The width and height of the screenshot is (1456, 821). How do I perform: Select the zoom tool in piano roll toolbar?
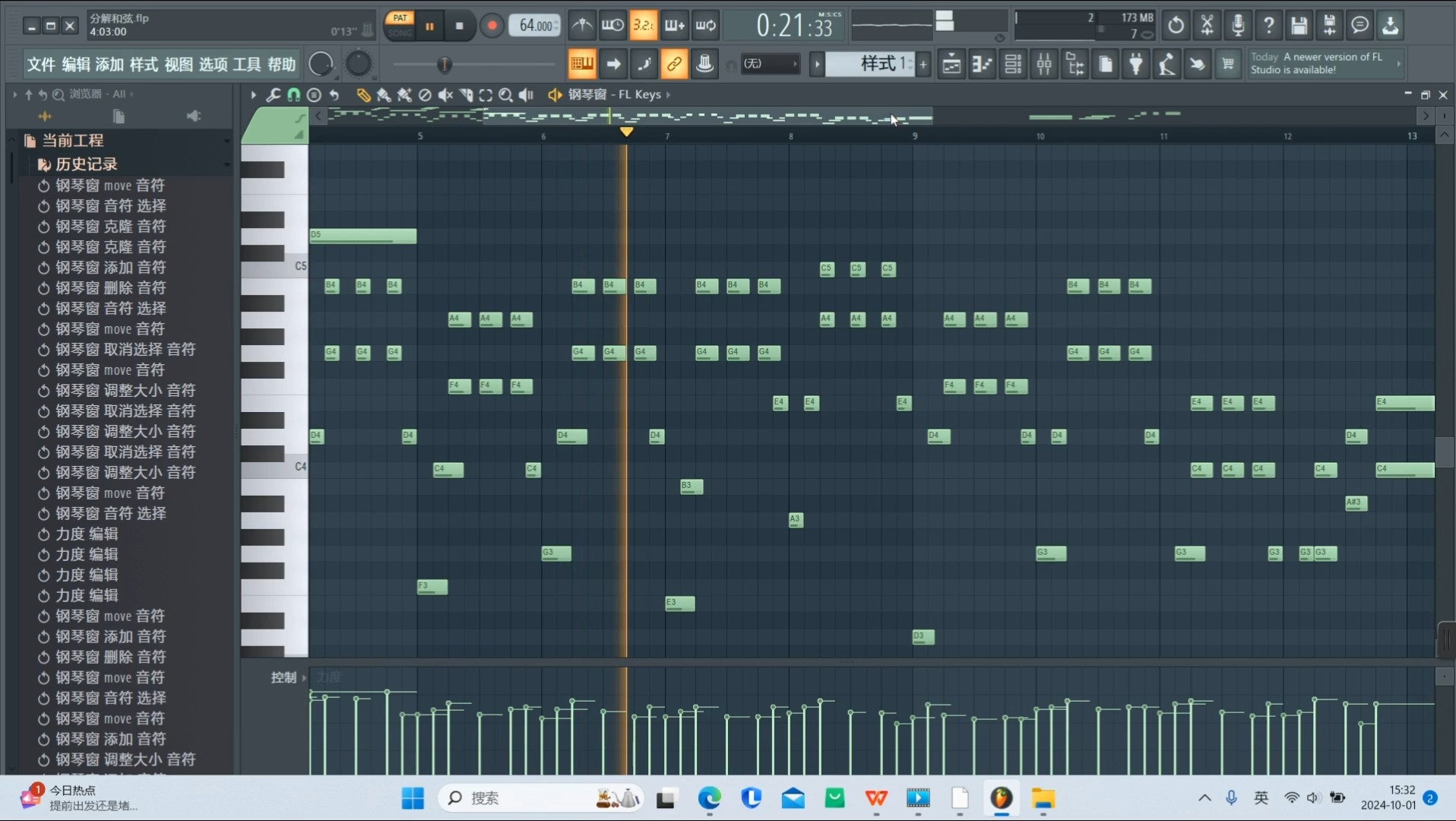pyautogui.click(x=506, y=95)
